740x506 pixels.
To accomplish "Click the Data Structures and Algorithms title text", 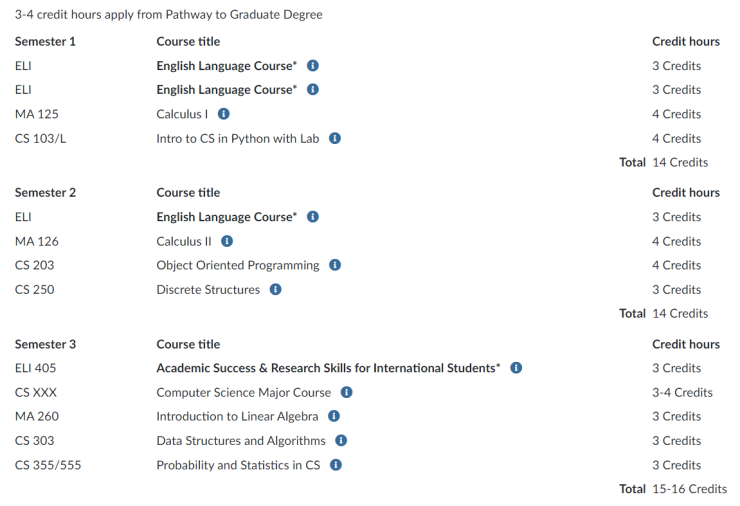I will coord(241,441).
